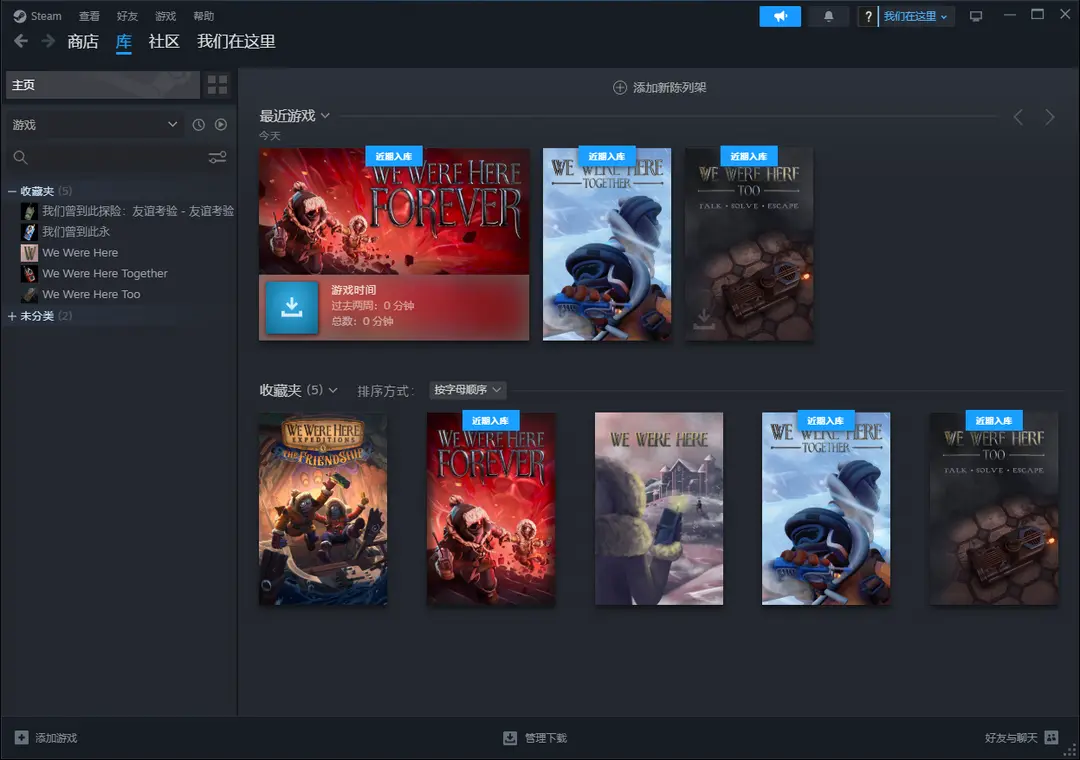Select We Were Here in the sidebar list
1080x760 pixels.
[70, 252]
